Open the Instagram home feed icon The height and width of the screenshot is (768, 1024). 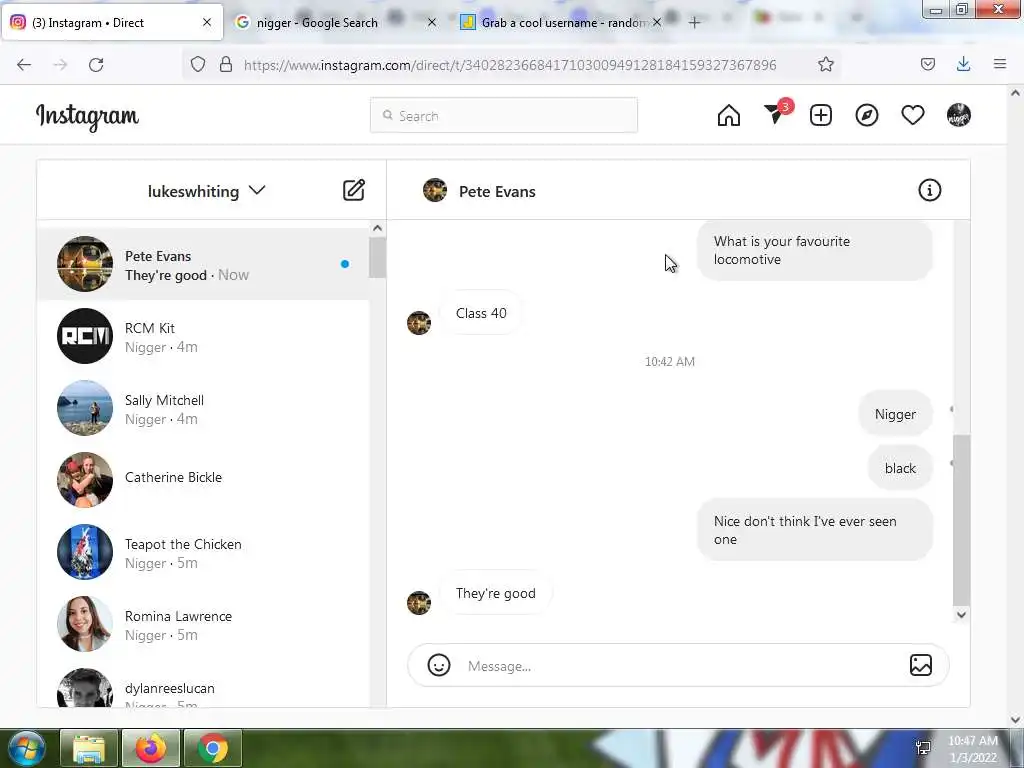729,116
